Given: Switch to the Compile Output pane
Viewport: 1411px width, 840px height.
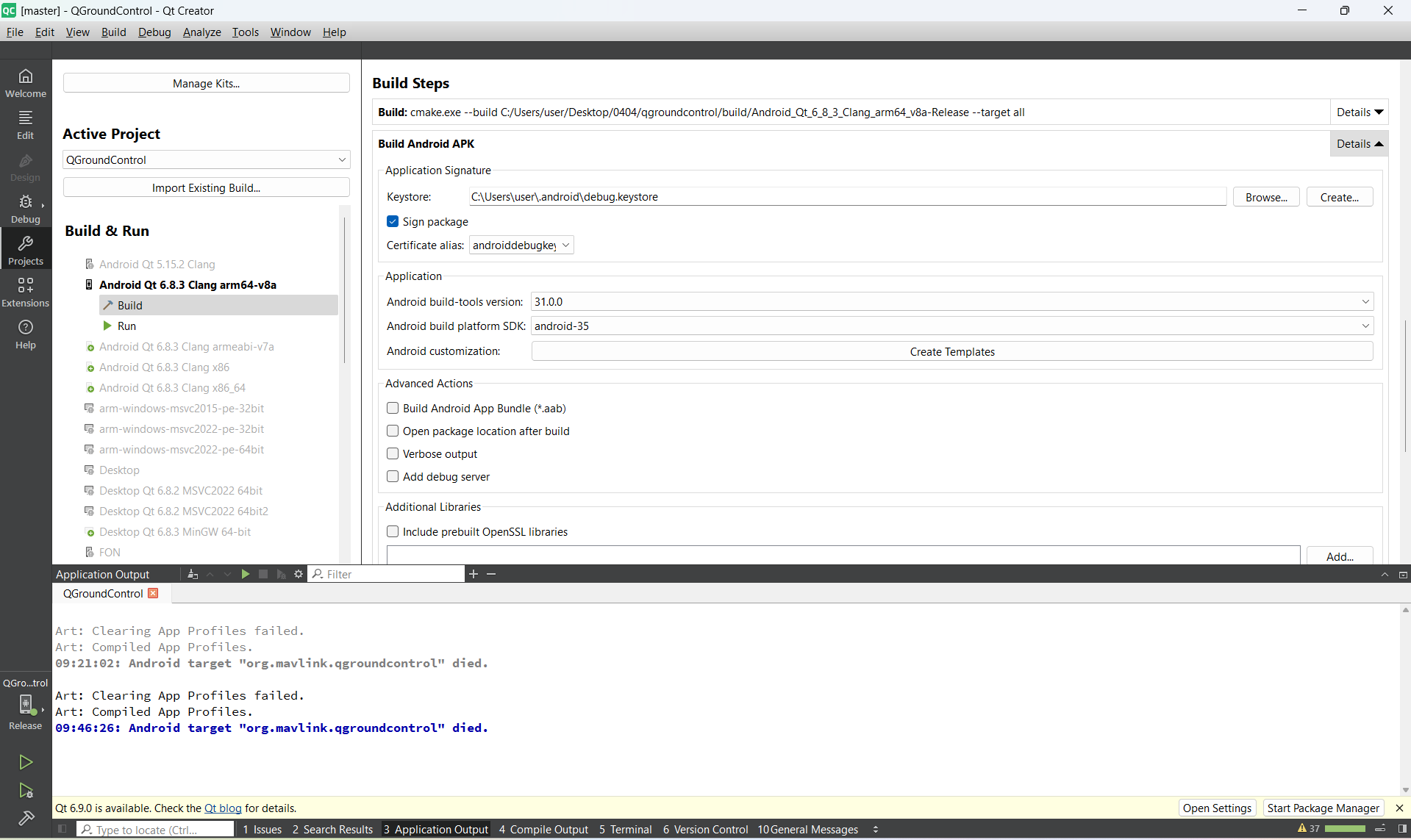Looking at the screenshot, I should pos(543,829).
